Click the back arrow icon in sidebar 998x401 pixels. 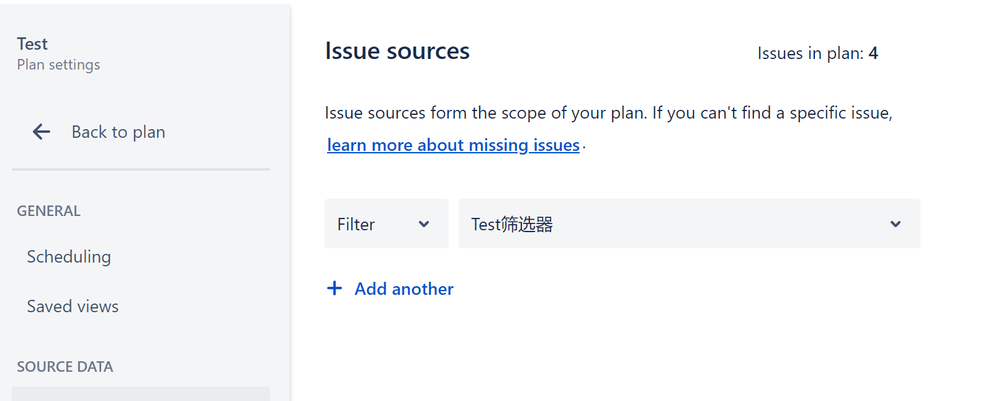point(41,132)
